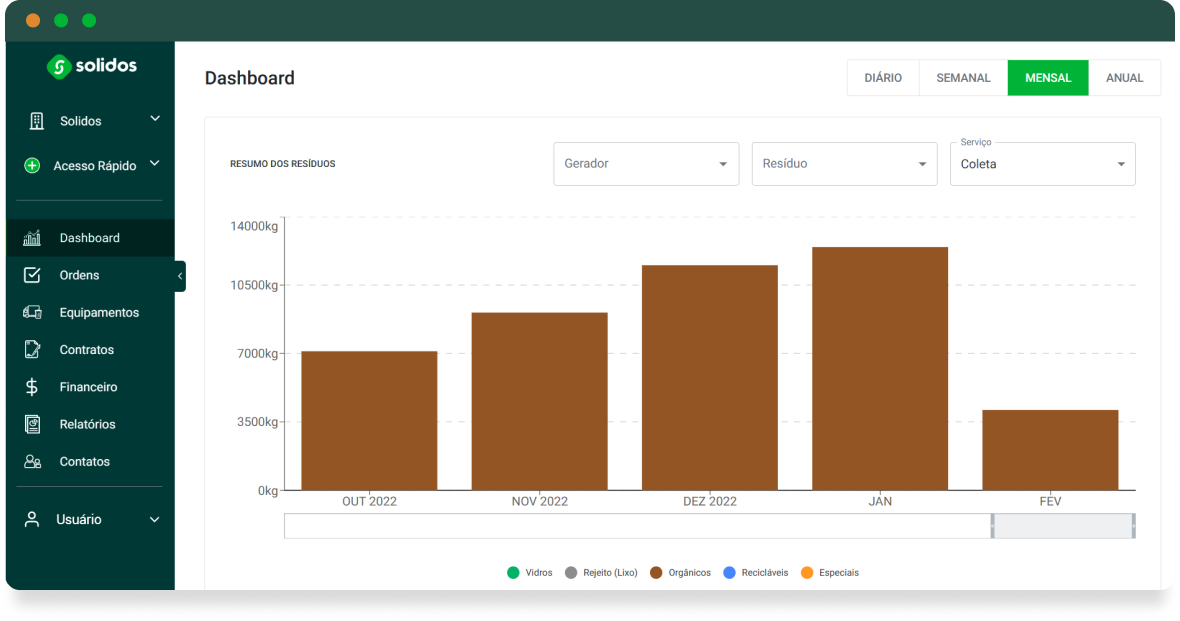This screenshot has height=621, width=1180.
Task: Toggle Recicláveis series in legend
Action: point(756,573)
